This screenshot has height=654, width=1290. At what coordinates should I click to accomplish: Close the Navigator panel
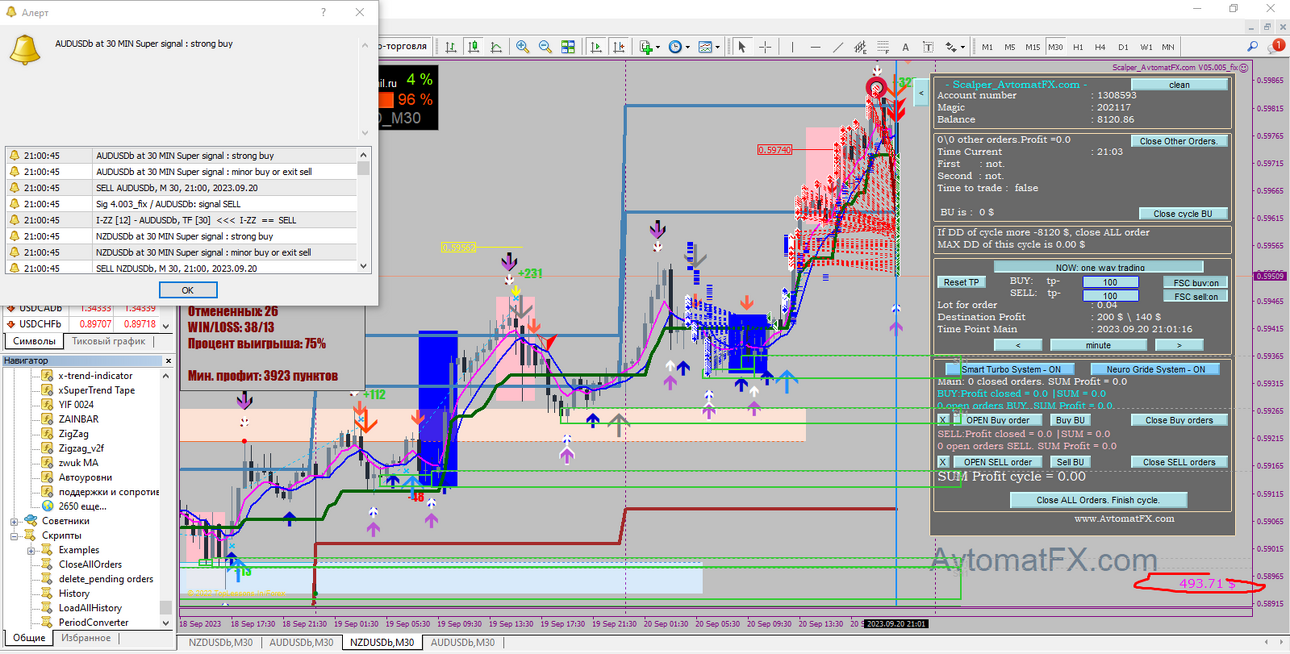(x=168, y=360)
